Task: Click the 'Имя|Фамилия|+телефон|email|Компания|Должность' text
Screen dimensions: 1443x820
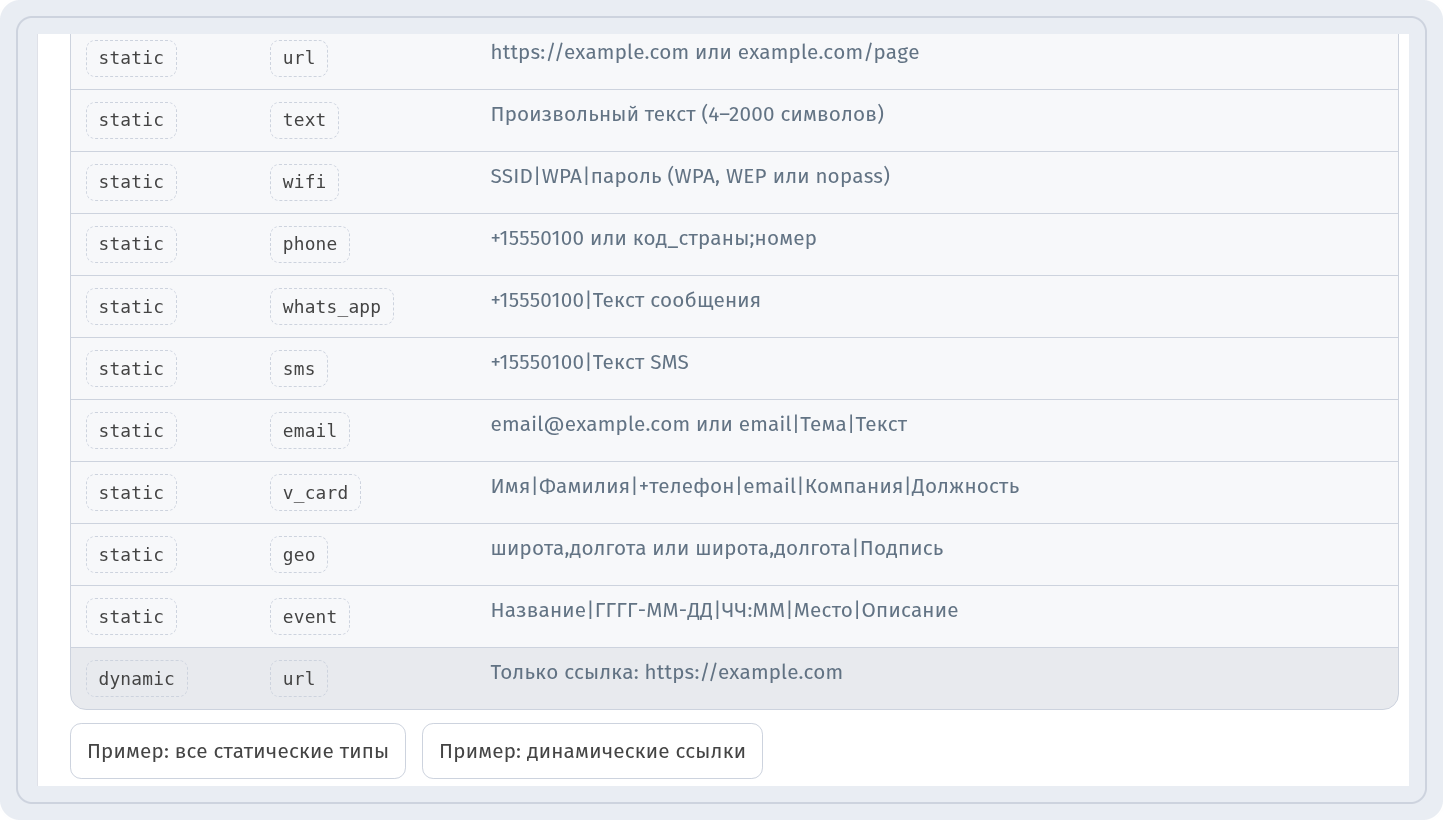Action: pyautogui.click(x=755, y=486)
